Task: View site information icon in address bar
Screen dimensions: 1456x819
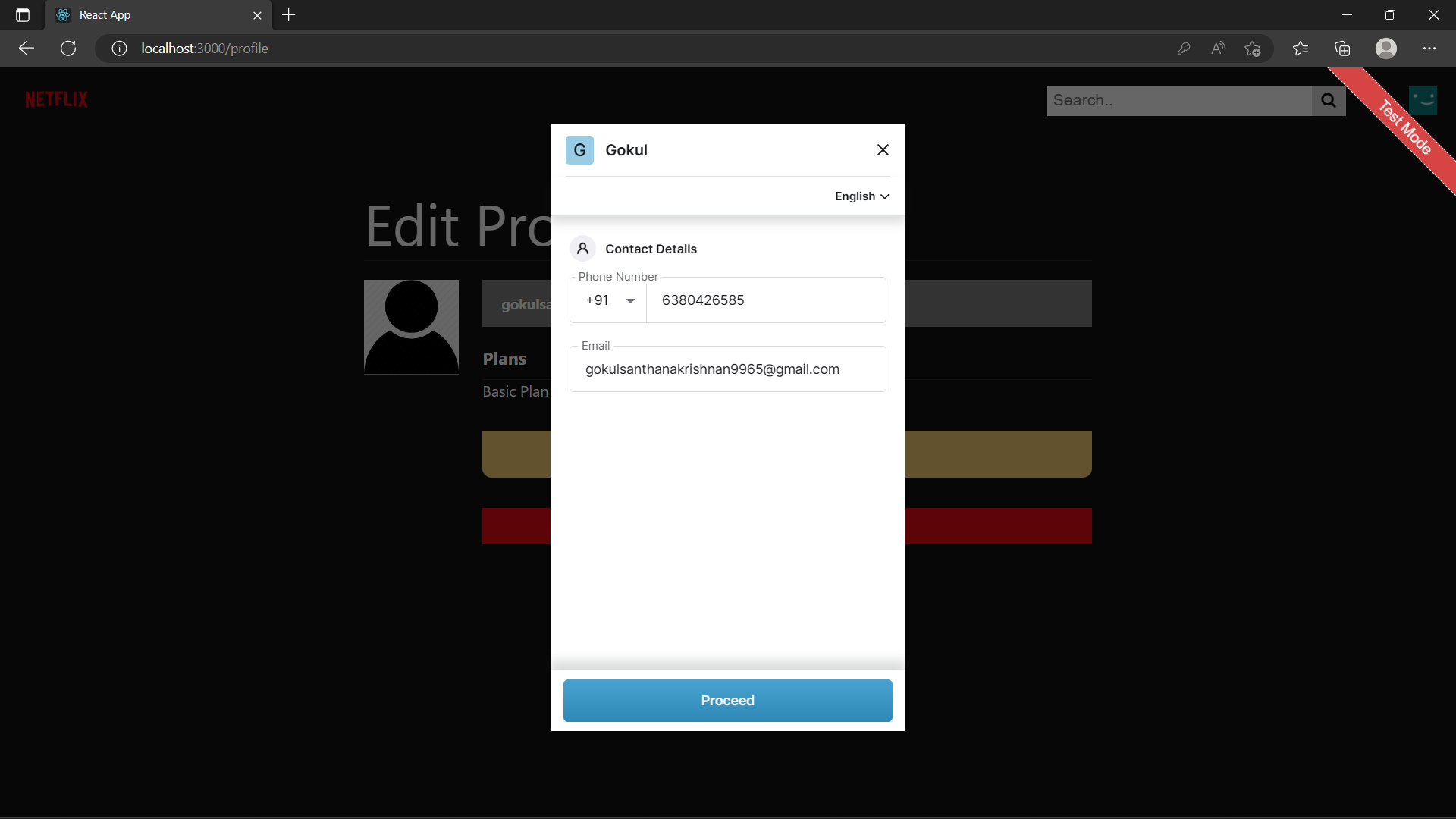Action: pos(119,49)
